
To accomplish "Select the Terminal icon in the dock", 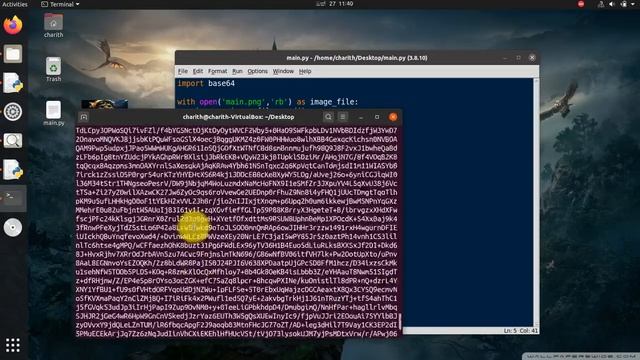I will (x=13, y=198).
